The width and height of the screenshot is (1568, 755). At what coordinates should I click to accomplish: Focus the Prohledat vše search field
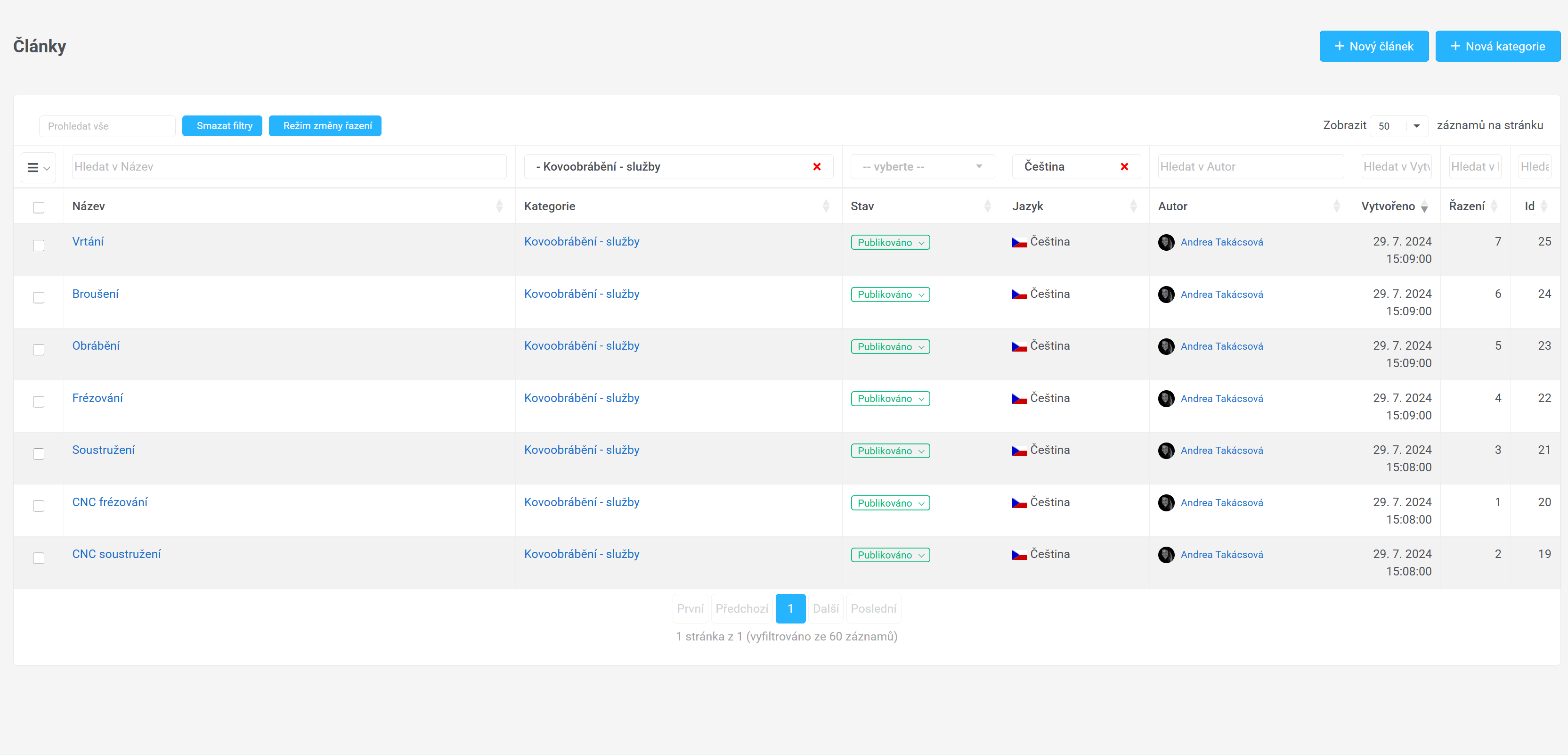pyautogui.click(x=107, y=126)
